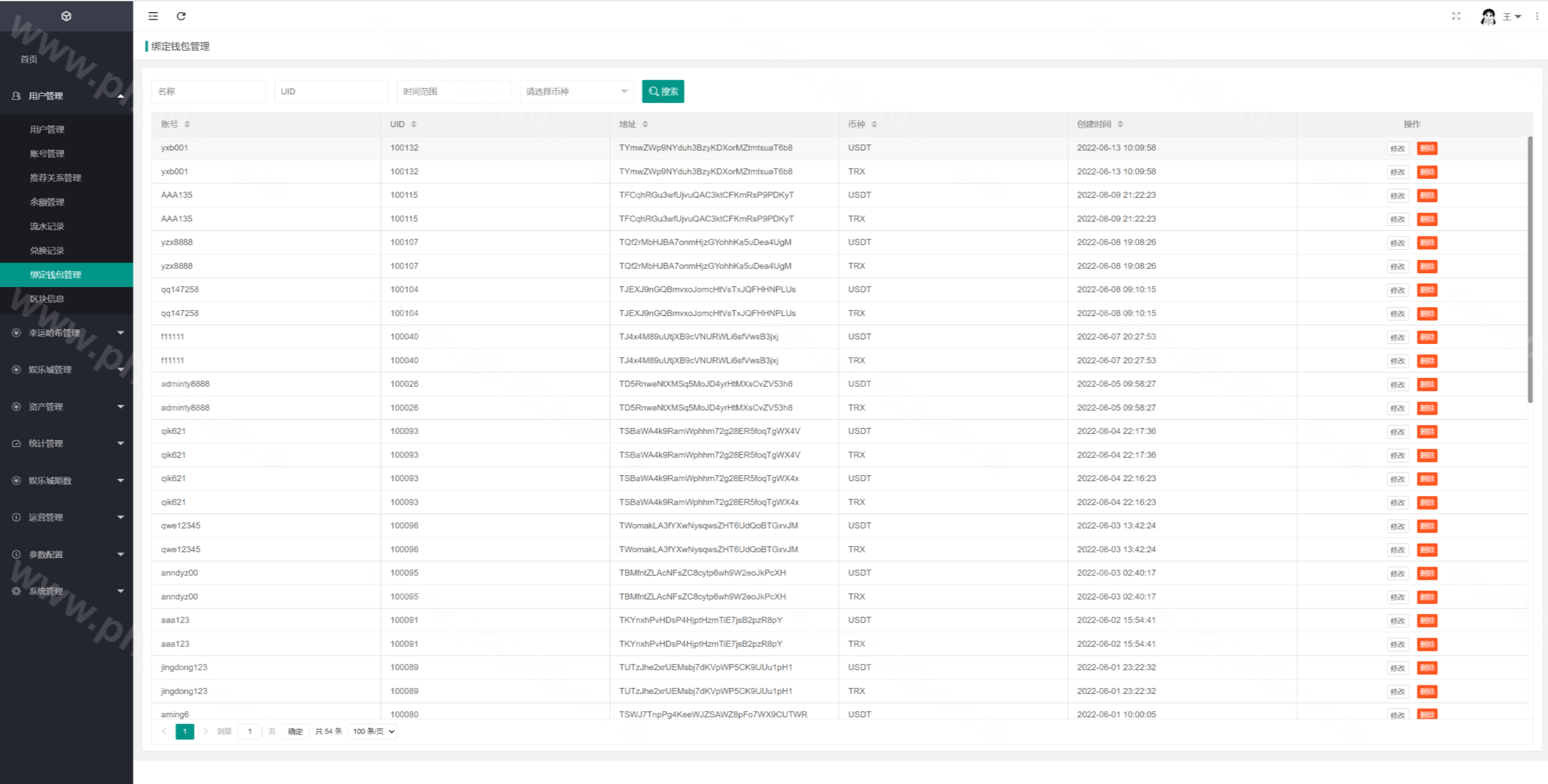
Task: Sort table by 账号 column arrows
Action: click(187, 125)
